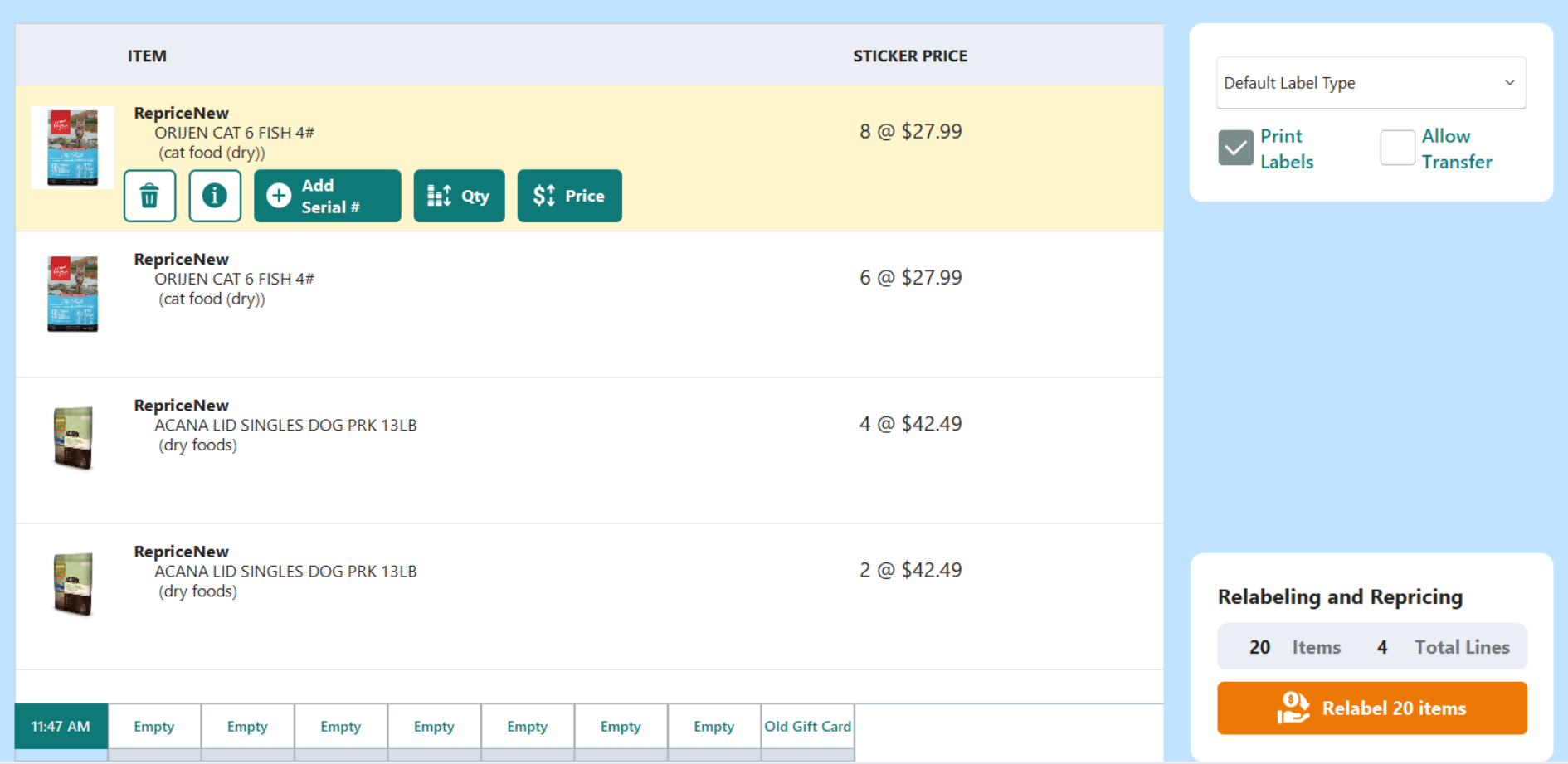
Task: Delete the selected item with the trash icon
Action: [149, 196]
